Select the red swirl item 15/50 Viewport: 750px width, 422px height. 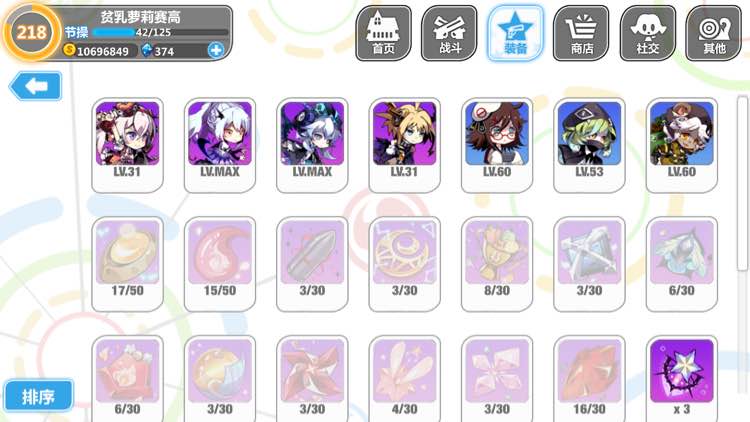[220, 264]
